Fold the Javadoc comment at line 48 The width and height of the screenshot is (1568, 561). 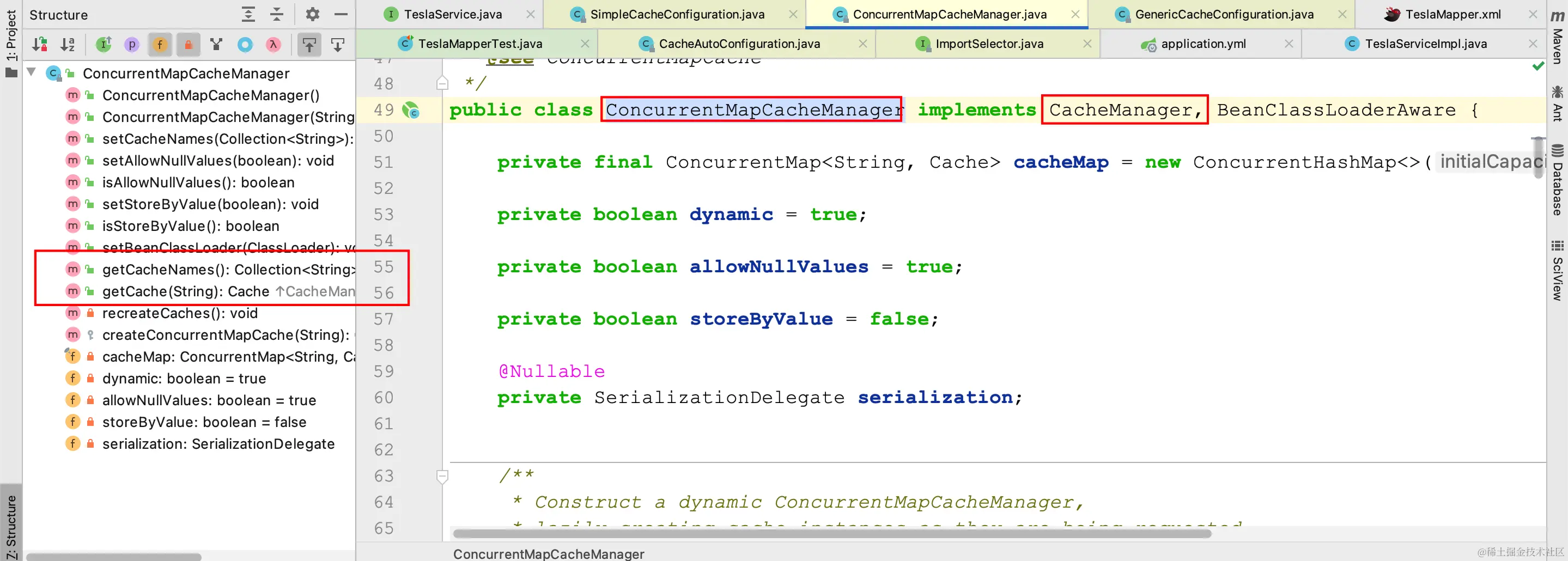(x=442, y=83)
